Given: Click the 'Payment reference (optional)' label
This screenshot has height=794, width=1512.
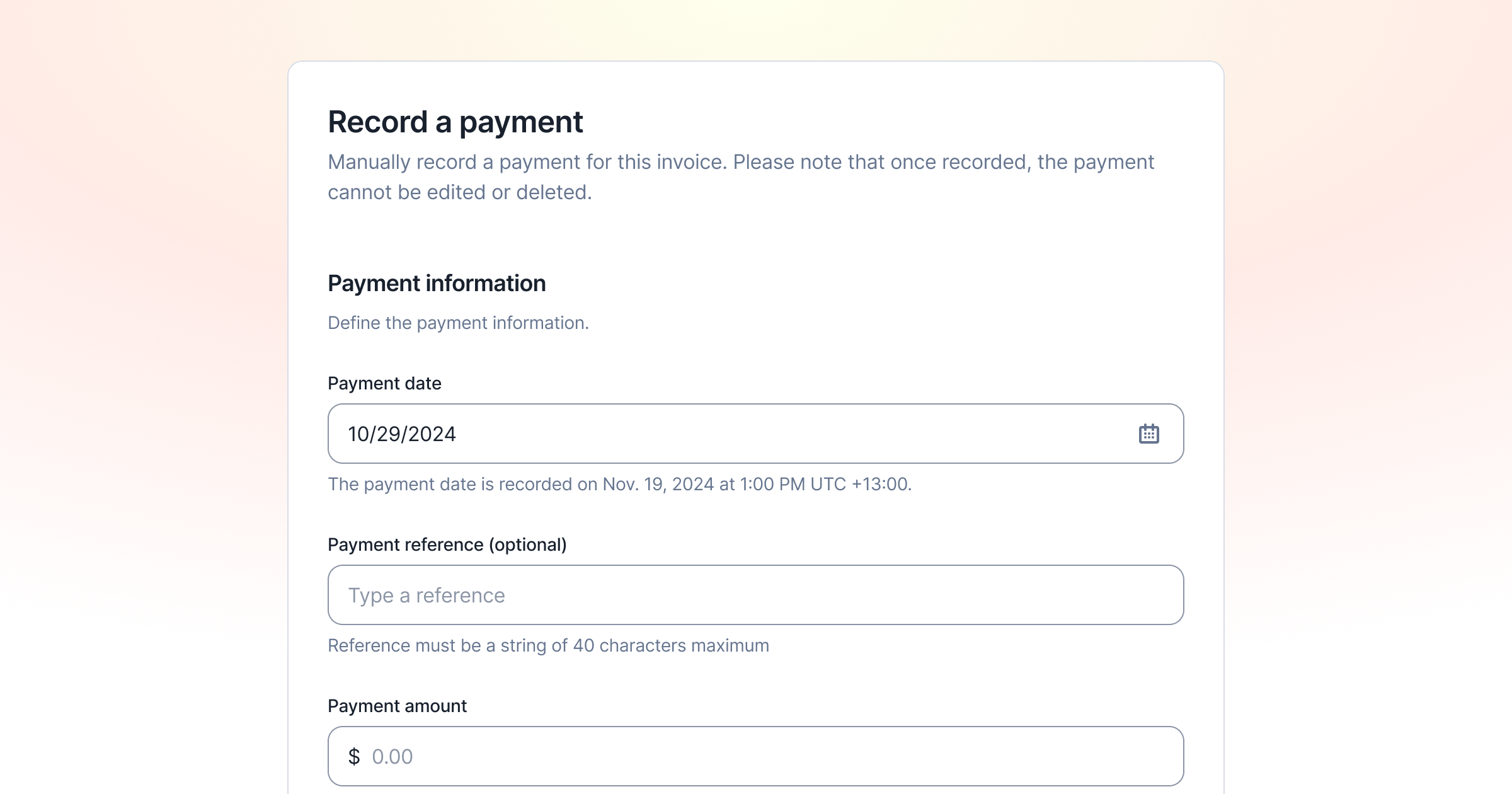Looking at the screenshot, I should tap(447, 544).
